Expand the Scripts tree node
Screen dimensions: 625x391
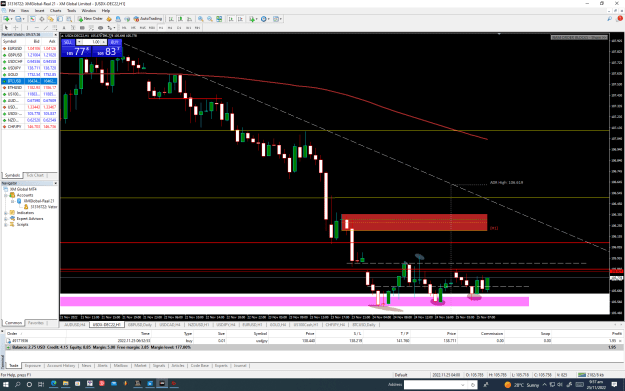pyautogui.click(x=6, y=224)
